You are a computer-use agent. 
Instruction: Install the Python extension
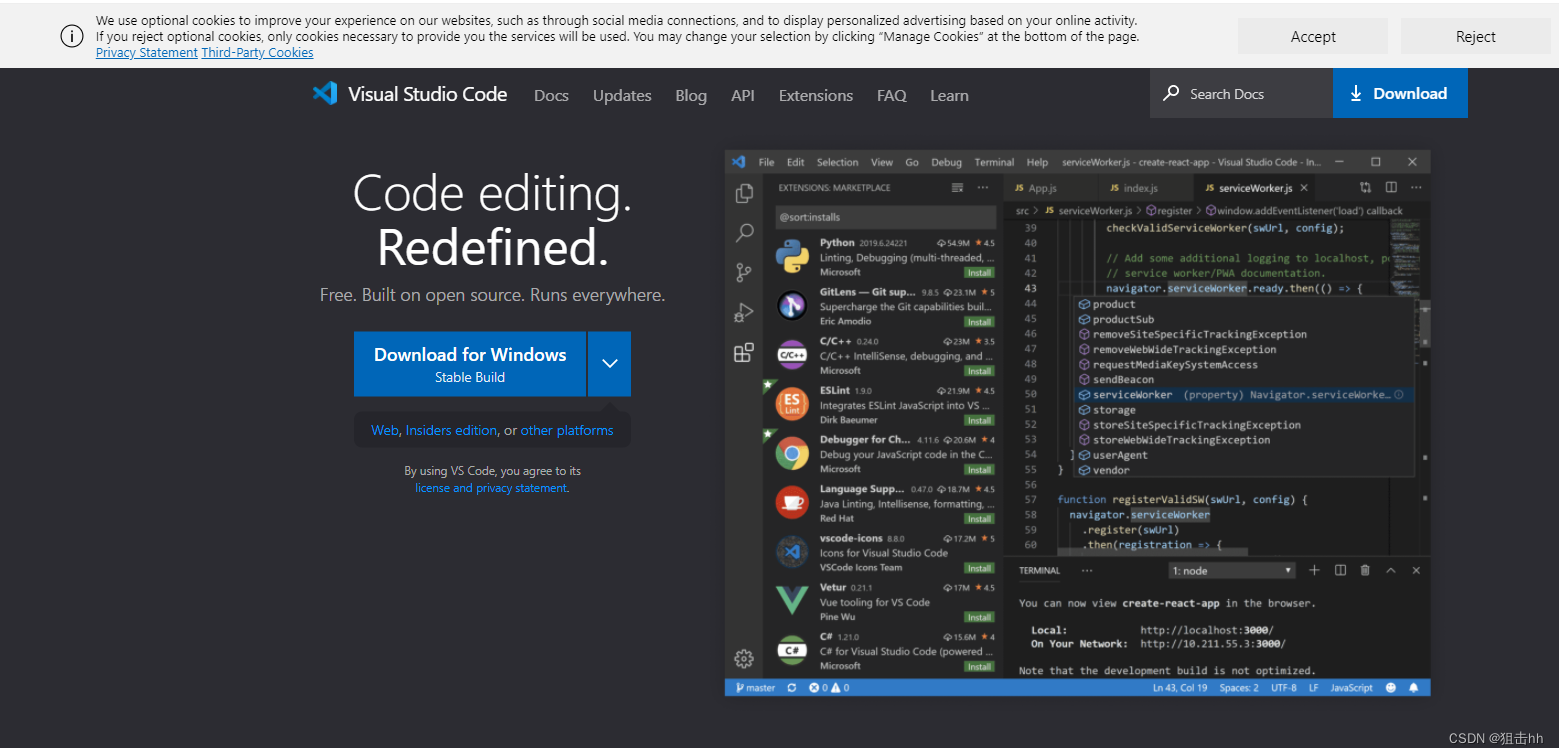[x=979, y=272]
